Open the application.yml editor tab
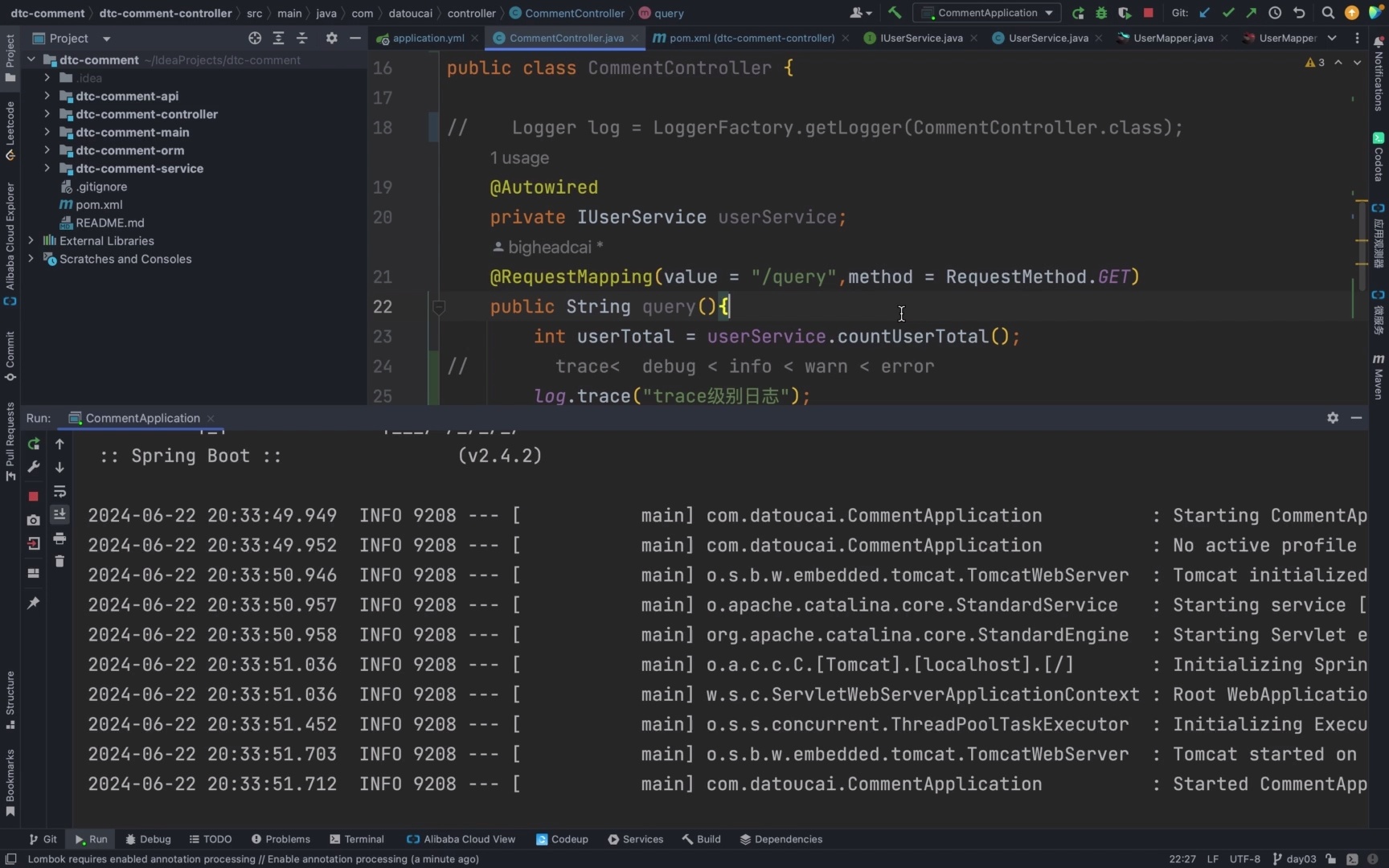The height and width of the screenshot is (868, 1389). (428, 38)
